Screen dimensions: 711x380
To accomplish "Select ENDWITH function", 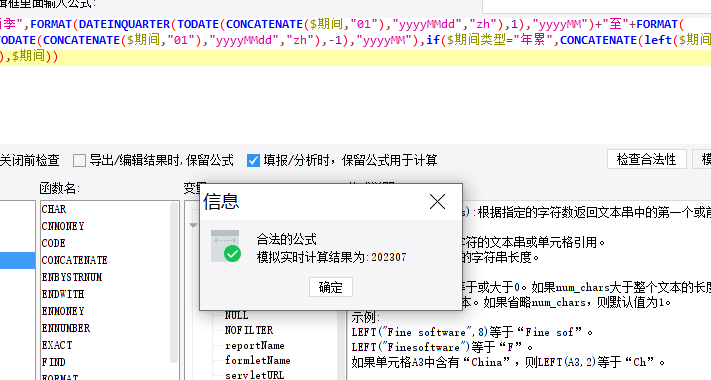I will pyautogui.click(x=63, y=294).
